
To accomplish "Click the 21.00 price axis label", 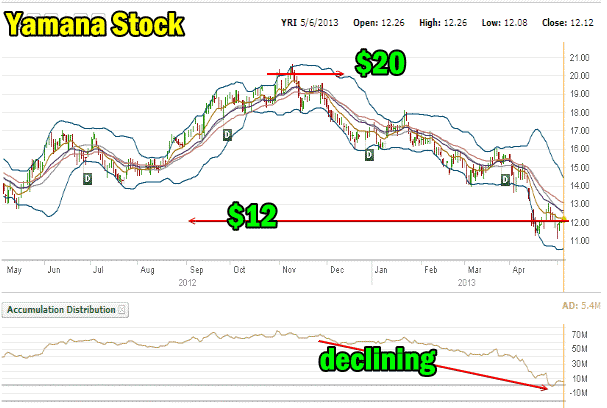I will click(x=580, y=58).
